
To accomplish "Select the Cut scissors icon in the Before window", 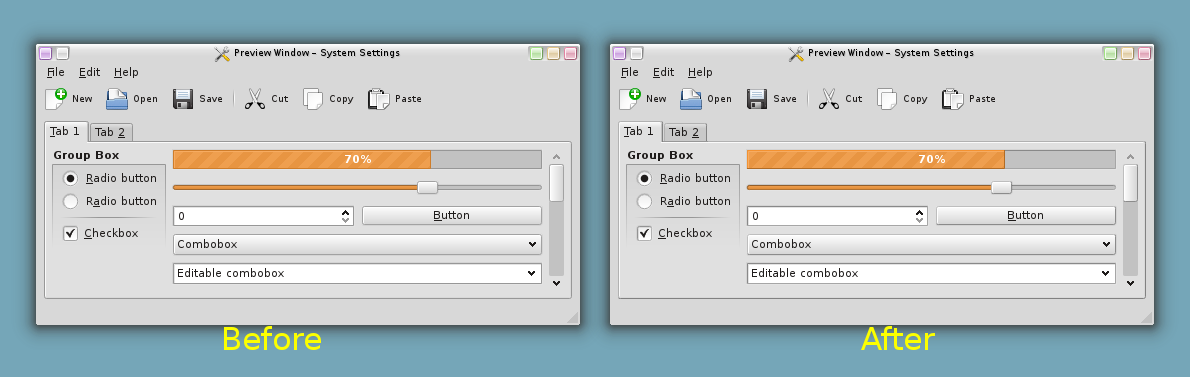I will click(255, 99).
